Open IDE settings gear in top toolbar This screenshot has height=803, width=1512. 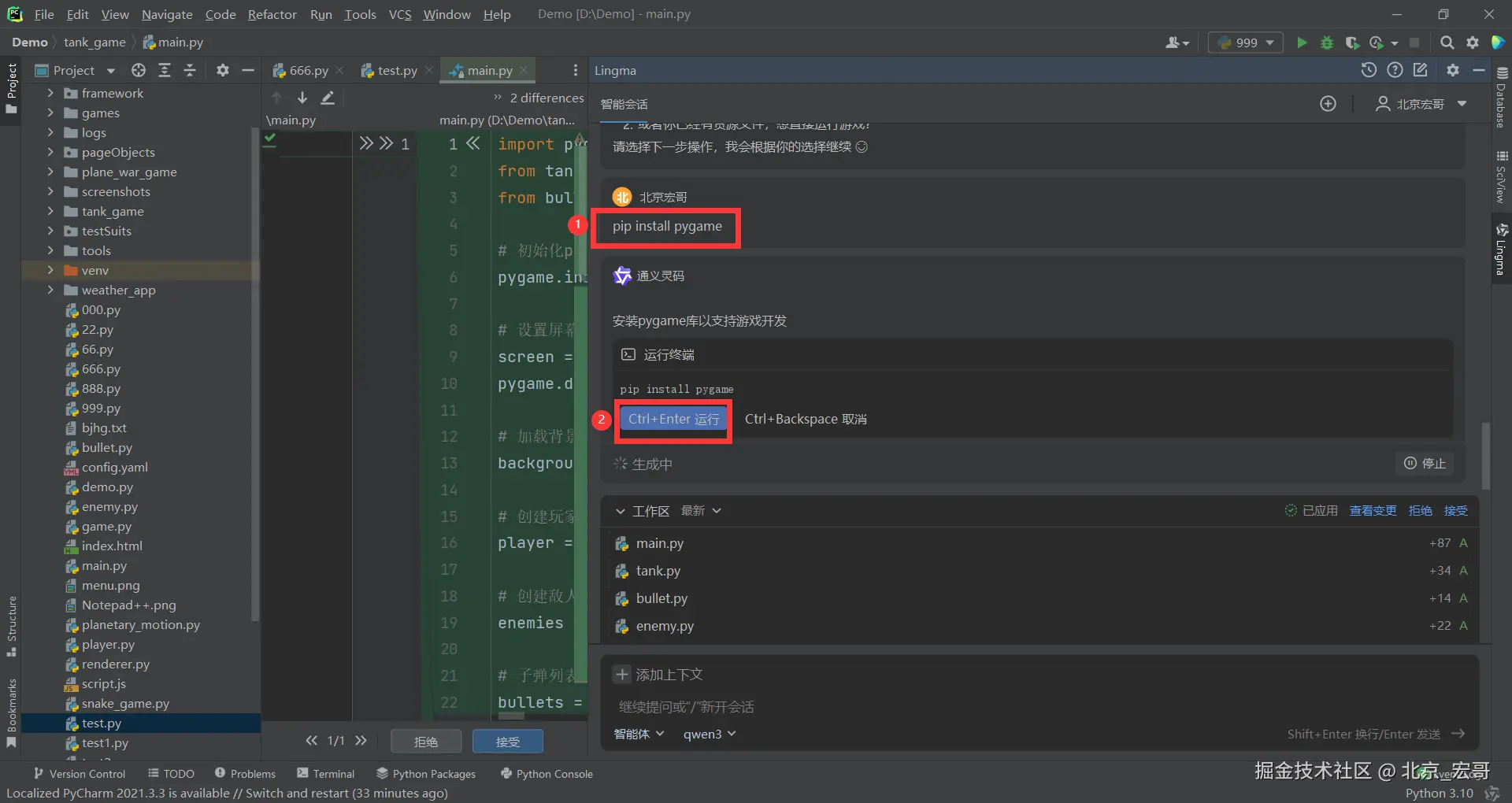(1473, 43)
